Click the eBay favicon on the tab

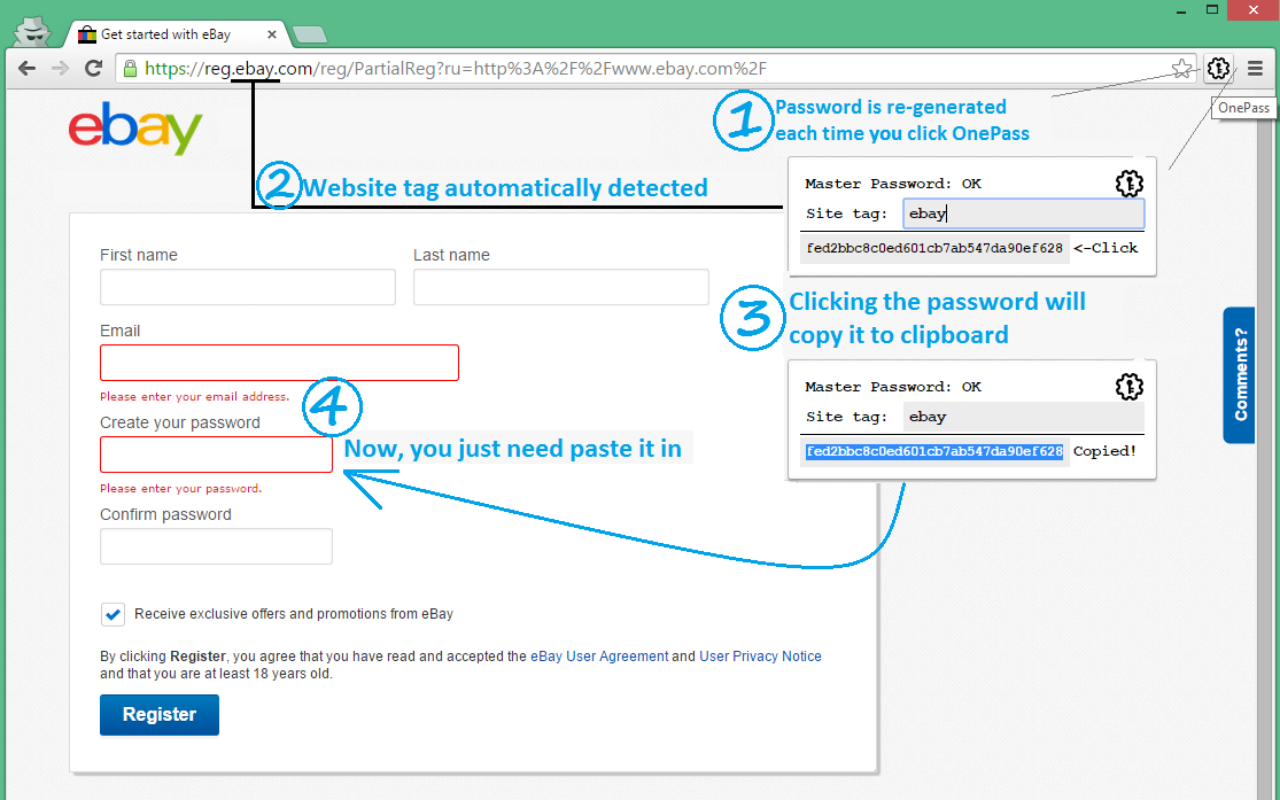coord(87,34)
